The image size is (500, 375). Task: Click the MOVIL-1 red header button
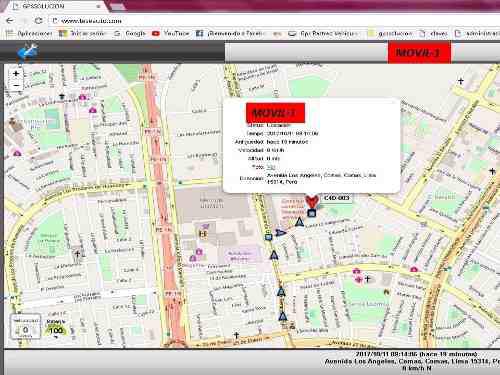point(419,52)
